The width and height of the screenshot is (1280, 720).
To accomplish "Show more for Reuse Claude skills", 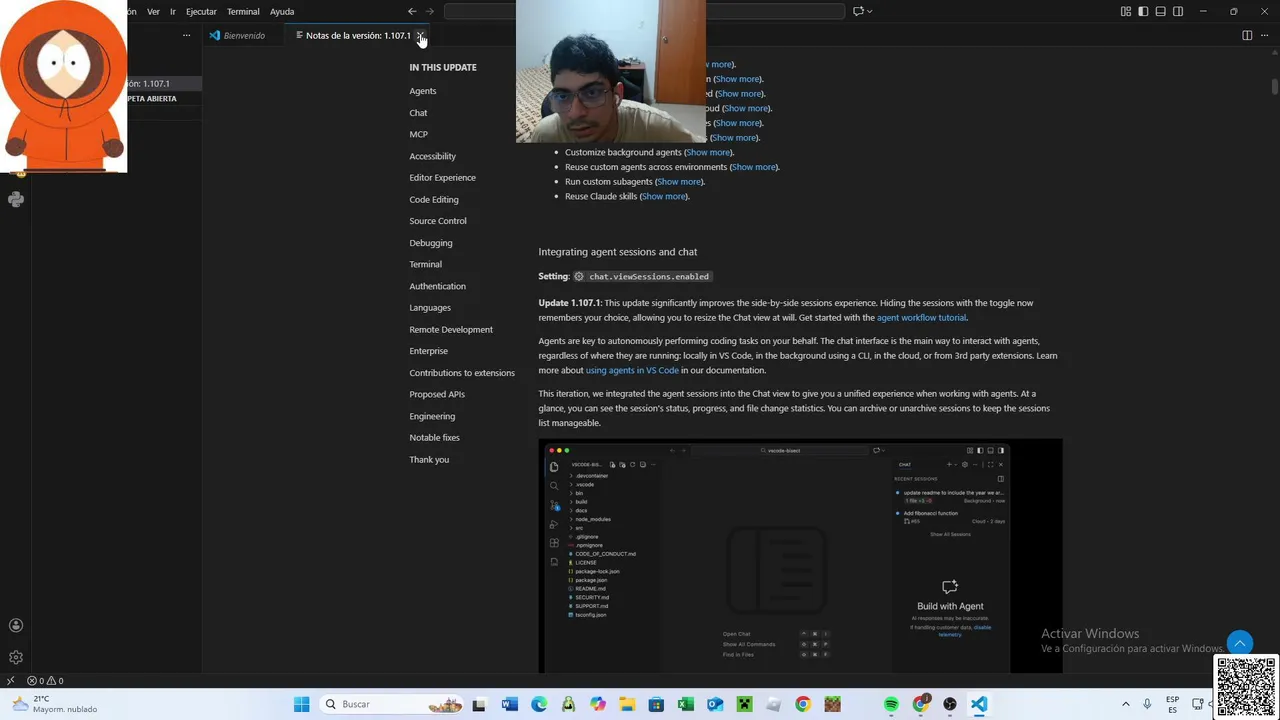I will coord(664,196).
